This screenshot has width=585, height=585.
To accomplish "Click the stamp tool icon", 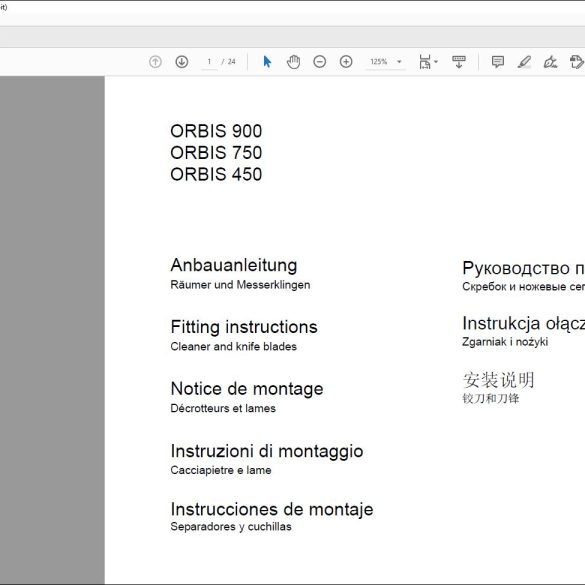I will (x=576, y=62).
